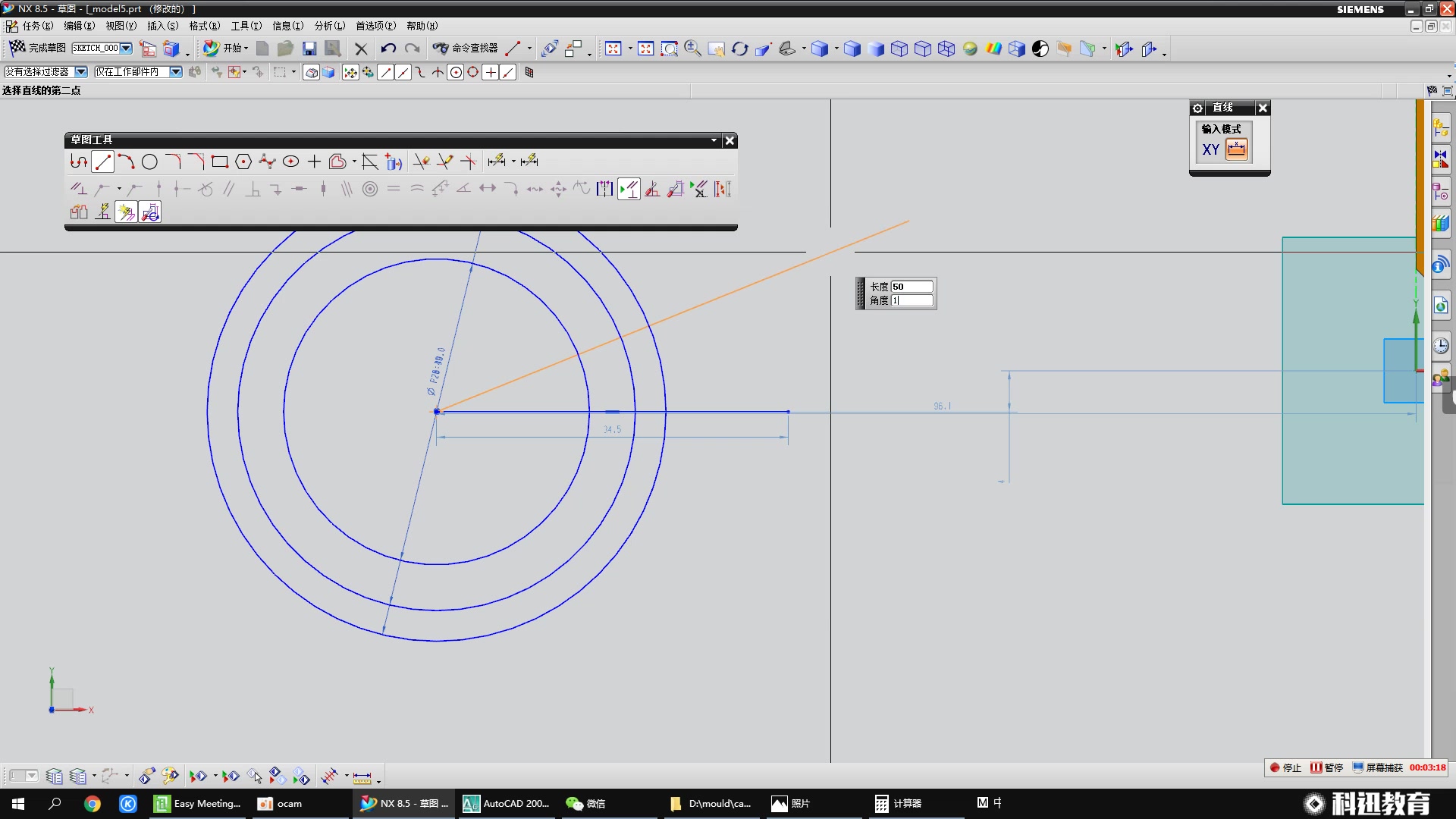Click the 长度 length input field
Screen dimensions: 1456x819
tap(912, 287)
